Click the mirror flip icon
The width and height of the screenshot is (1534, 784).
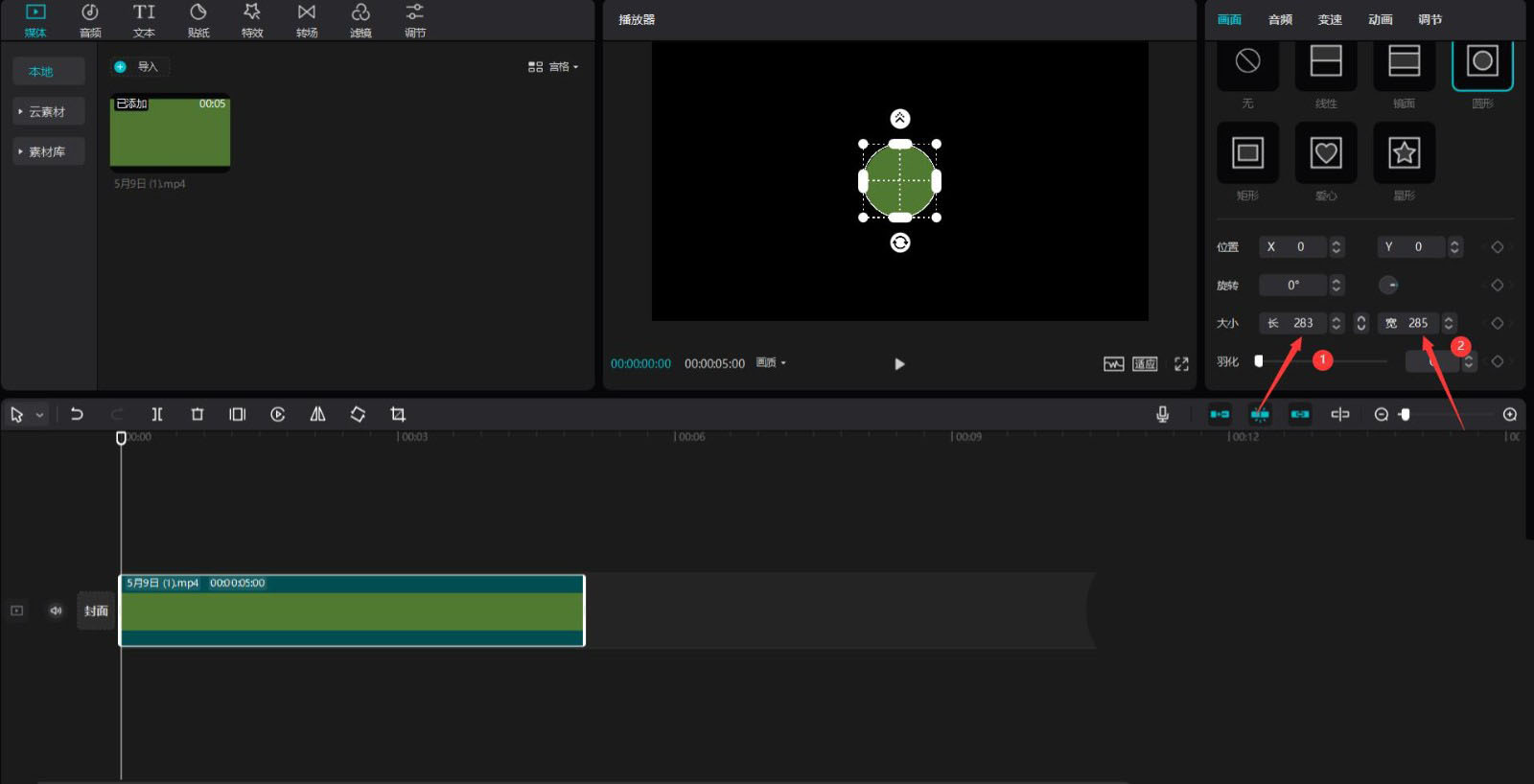[317, 414]
